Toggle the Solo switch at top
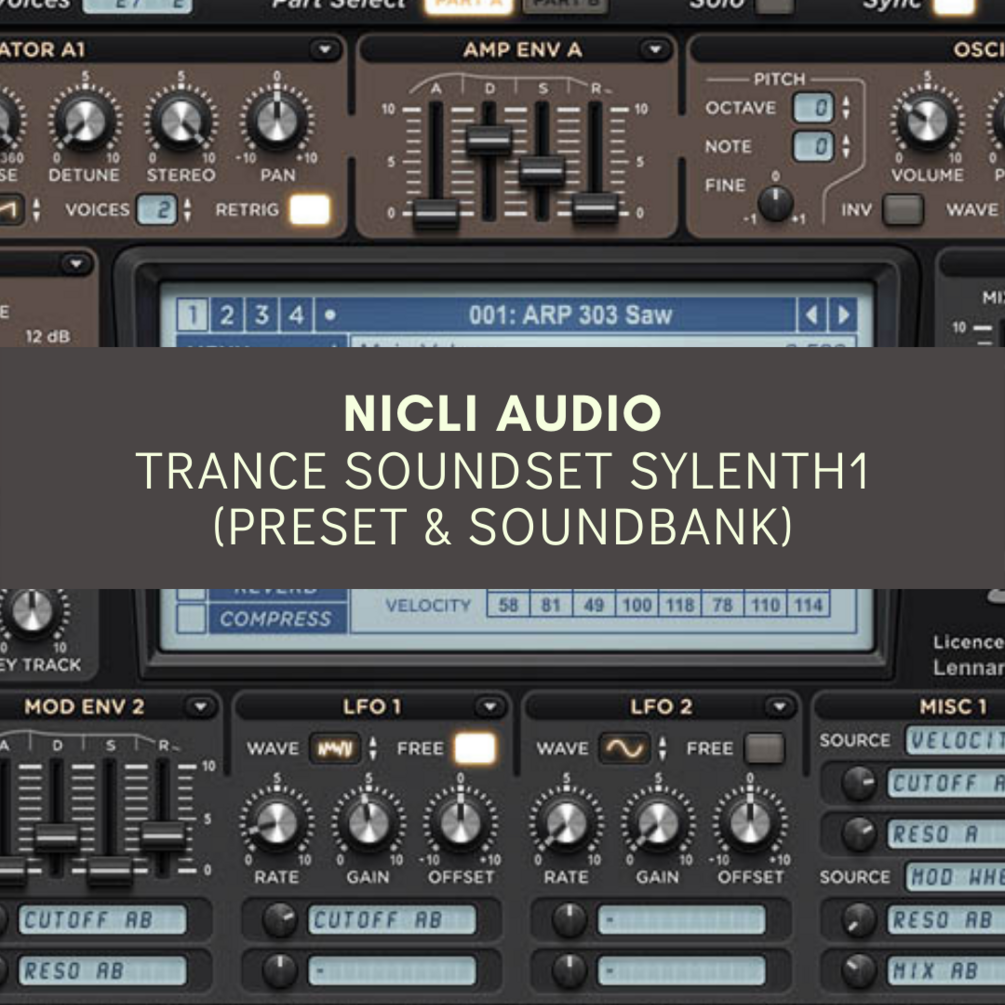This screenshot has width=1005, height=1005. point(774,6)
